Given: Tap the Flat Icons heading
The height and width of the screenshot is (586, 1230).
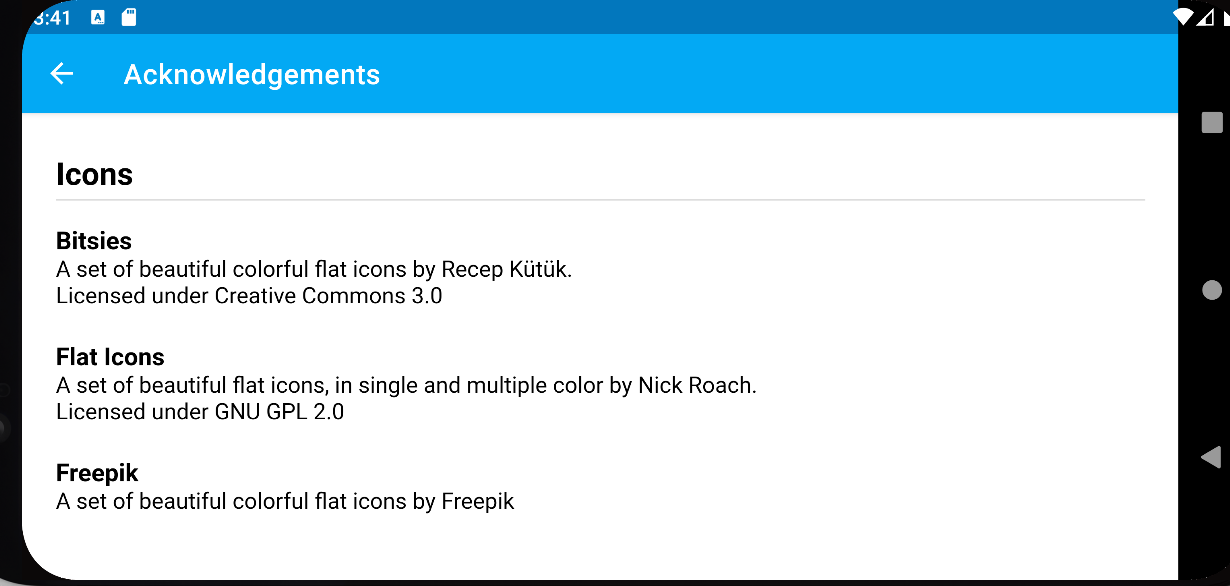Looking at the screenshot, I should coord(110,357).
